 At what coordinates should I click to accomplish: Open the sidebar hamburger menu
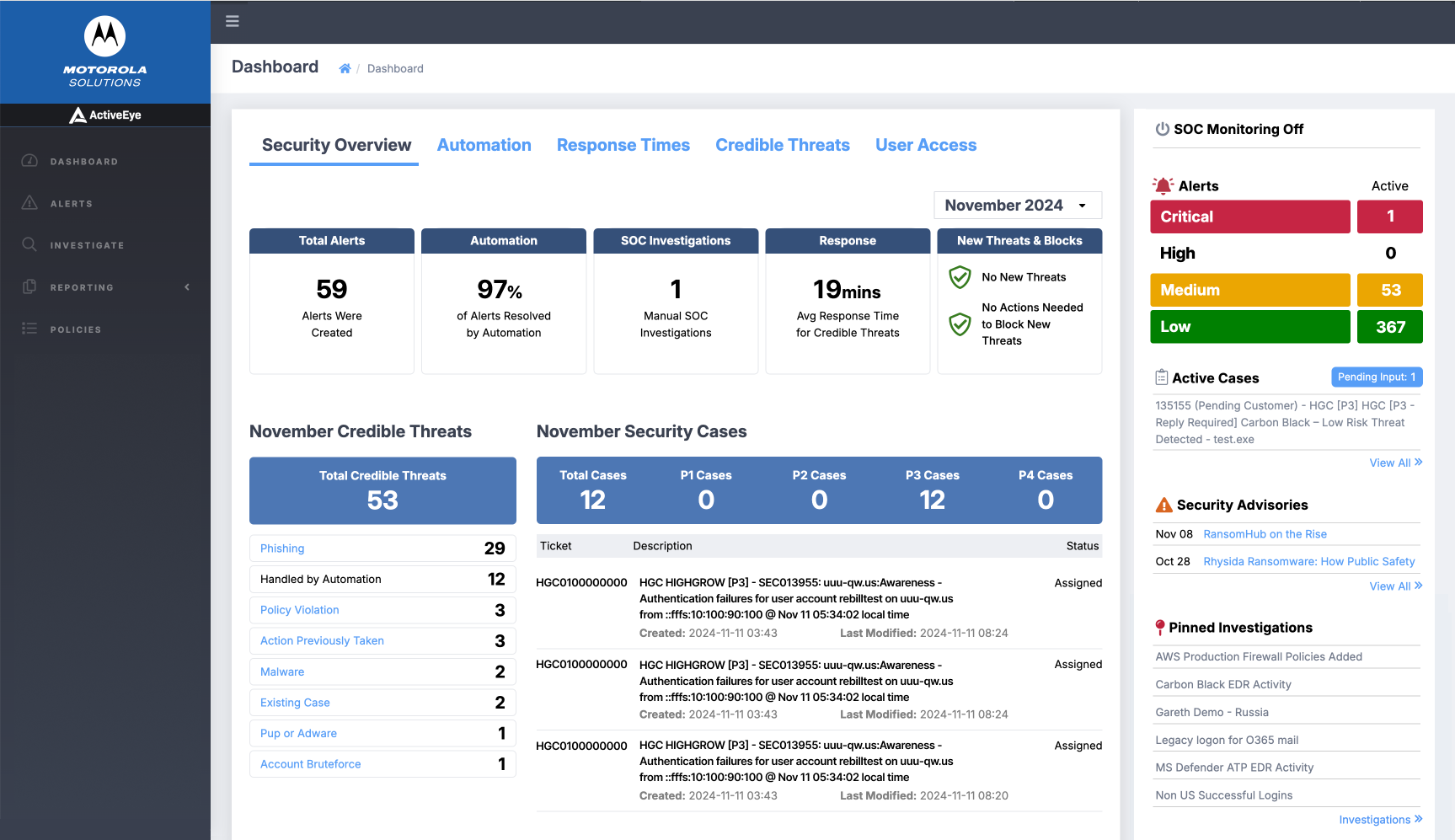coord(232,21)
